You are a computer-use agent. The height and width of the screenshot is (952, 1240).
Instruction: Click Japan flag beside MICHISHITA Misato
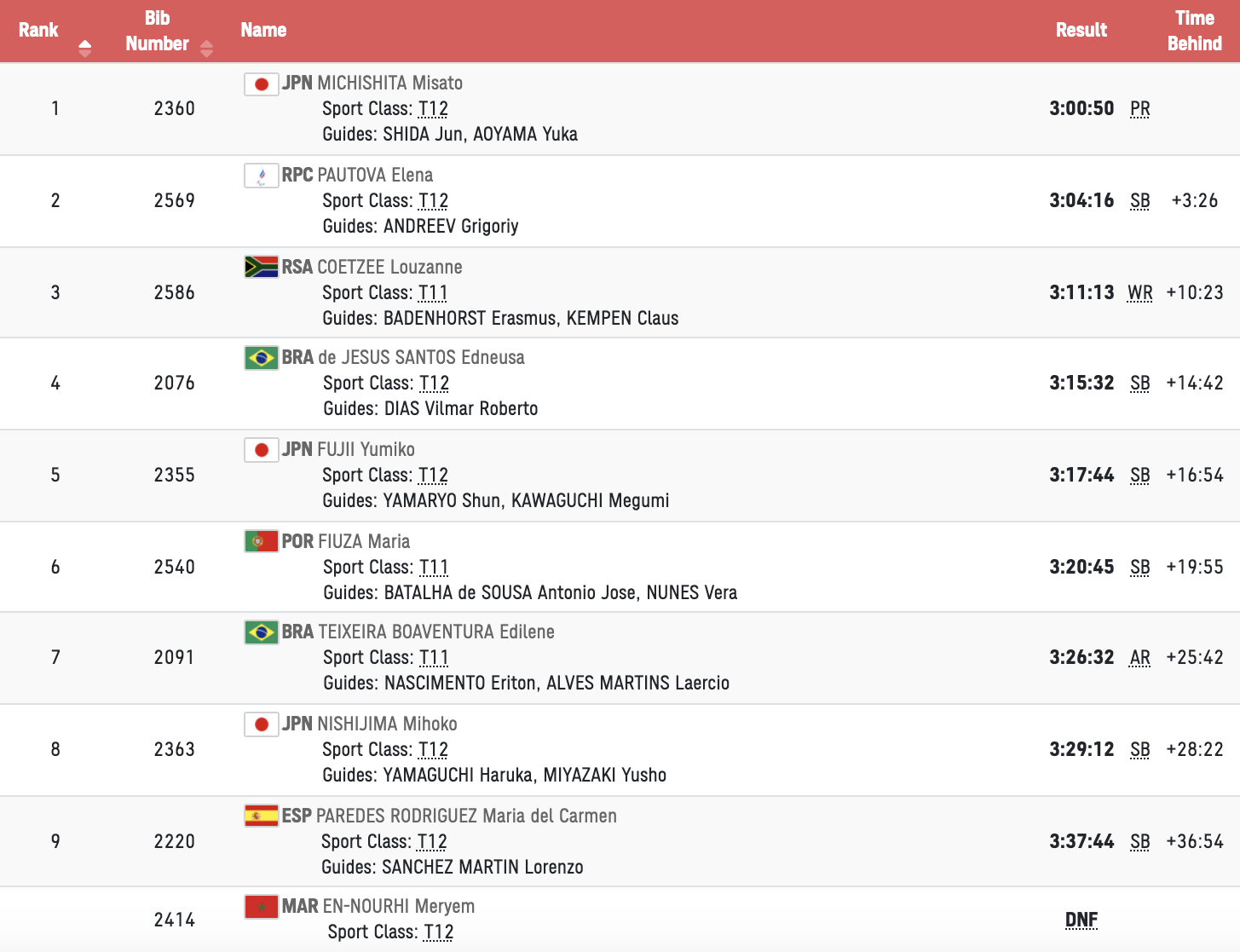[262, 84]
